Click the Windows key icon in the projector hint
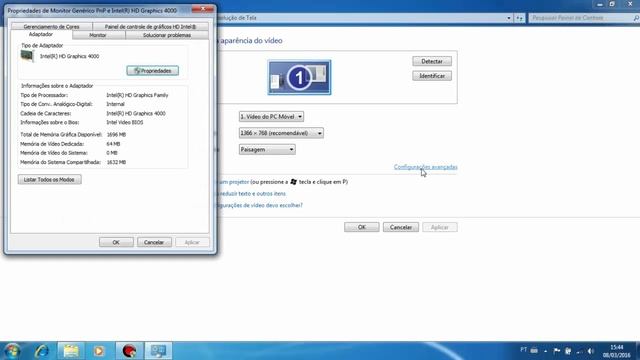Image resolution: width=640 pixels, height=360 pixels. tap(293, 182)
